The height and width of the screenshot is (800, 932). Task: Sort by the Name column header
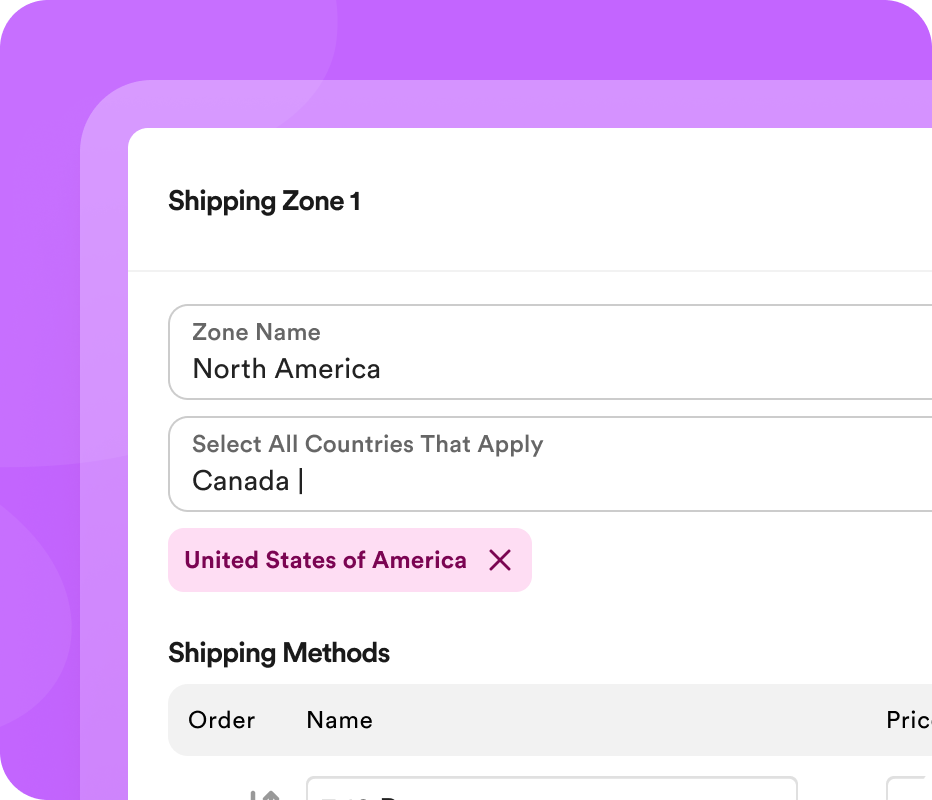coord(339,720)
